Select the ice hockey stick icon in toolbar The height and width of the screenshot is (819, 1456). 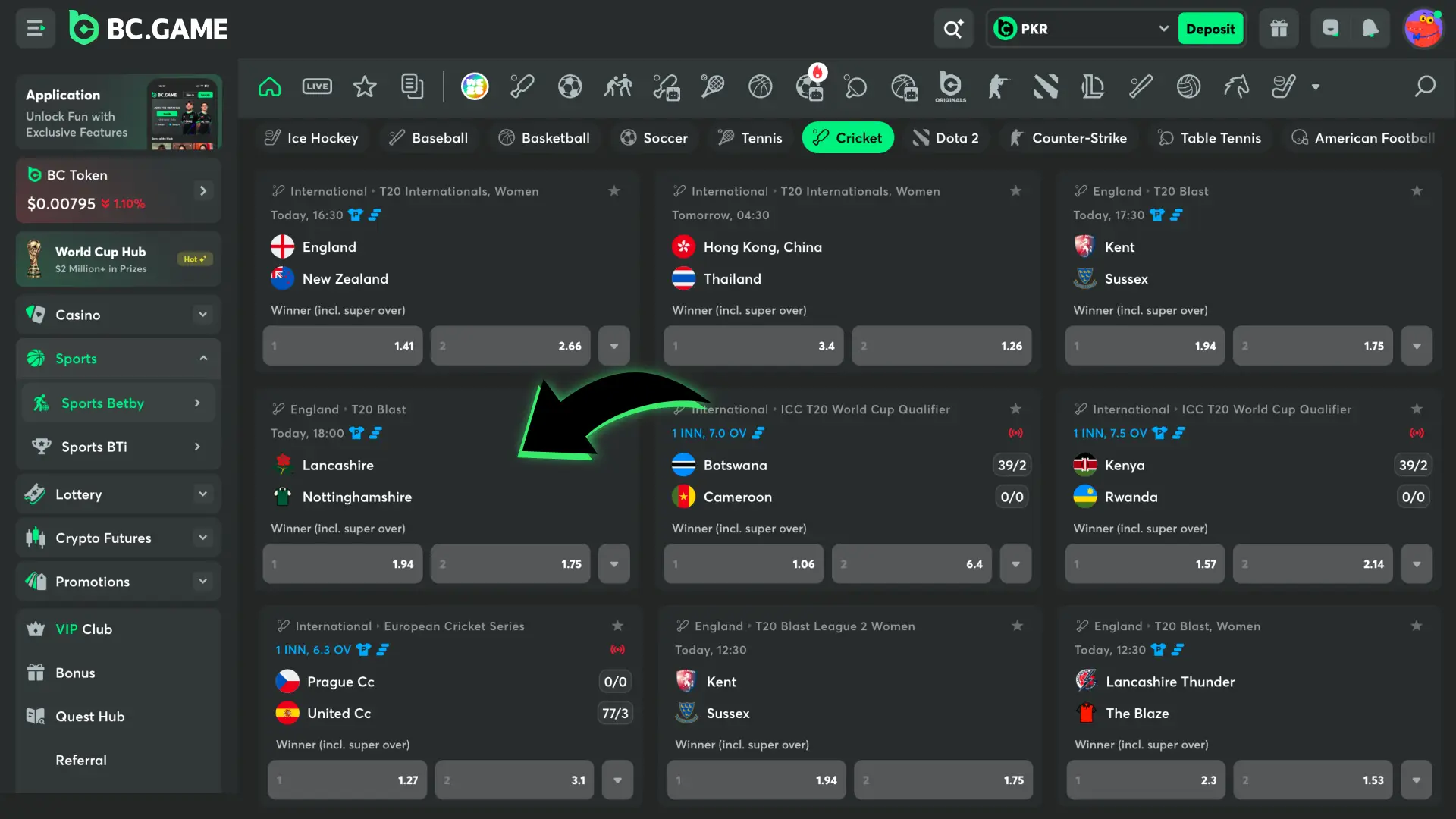[x=1283, y=86]
